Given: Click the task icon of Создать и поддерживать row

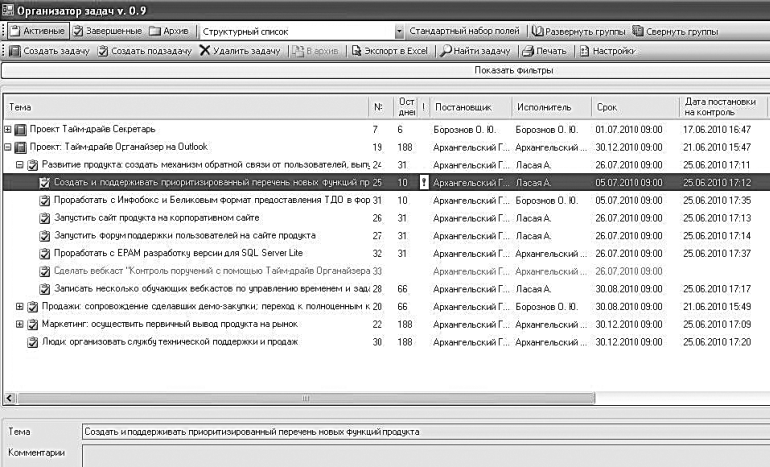Looking at the screenshot, I should click(44, 183).
